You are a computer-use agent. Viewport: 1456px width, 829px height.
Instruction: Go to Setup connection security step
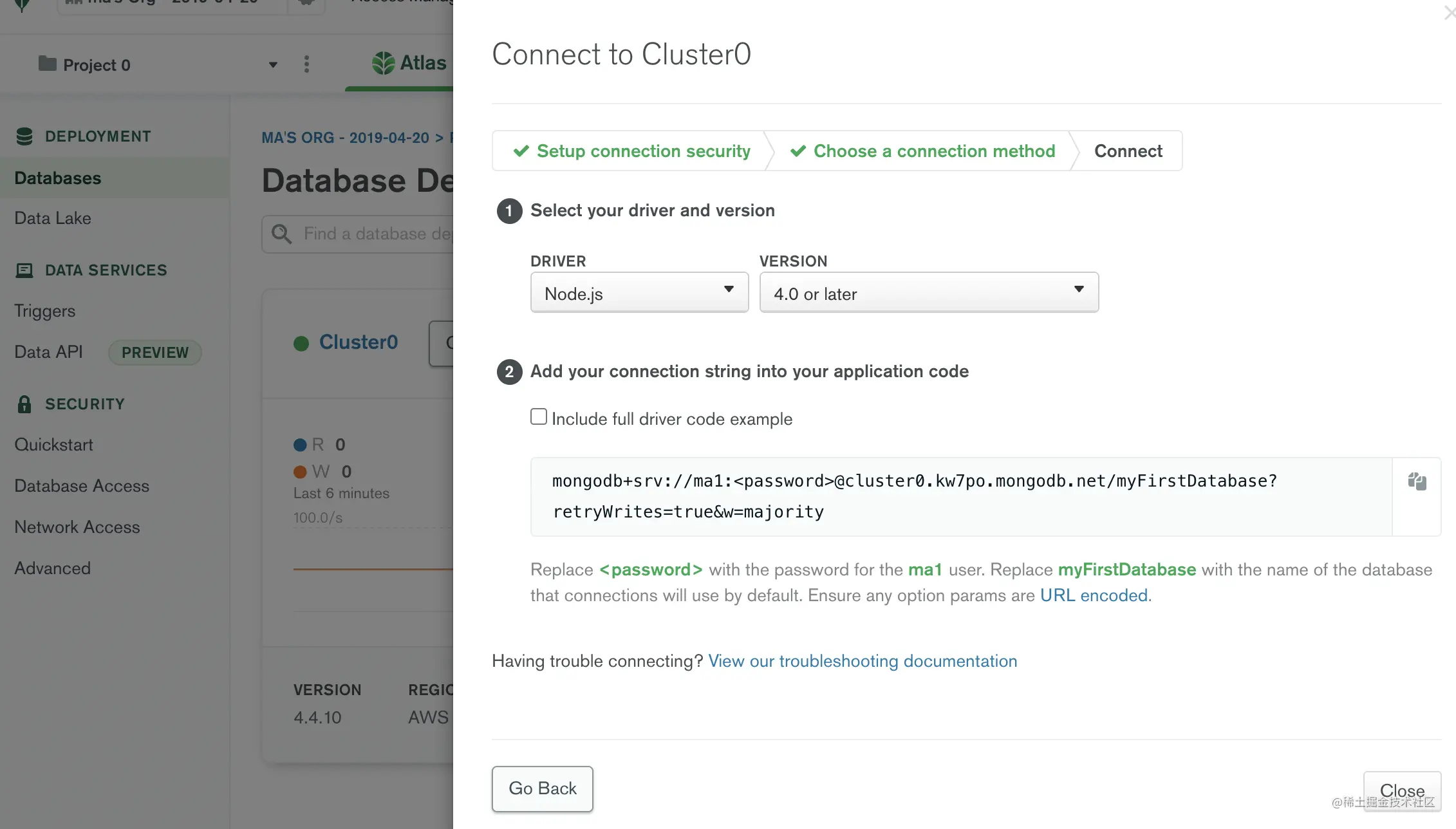(632, 151)
